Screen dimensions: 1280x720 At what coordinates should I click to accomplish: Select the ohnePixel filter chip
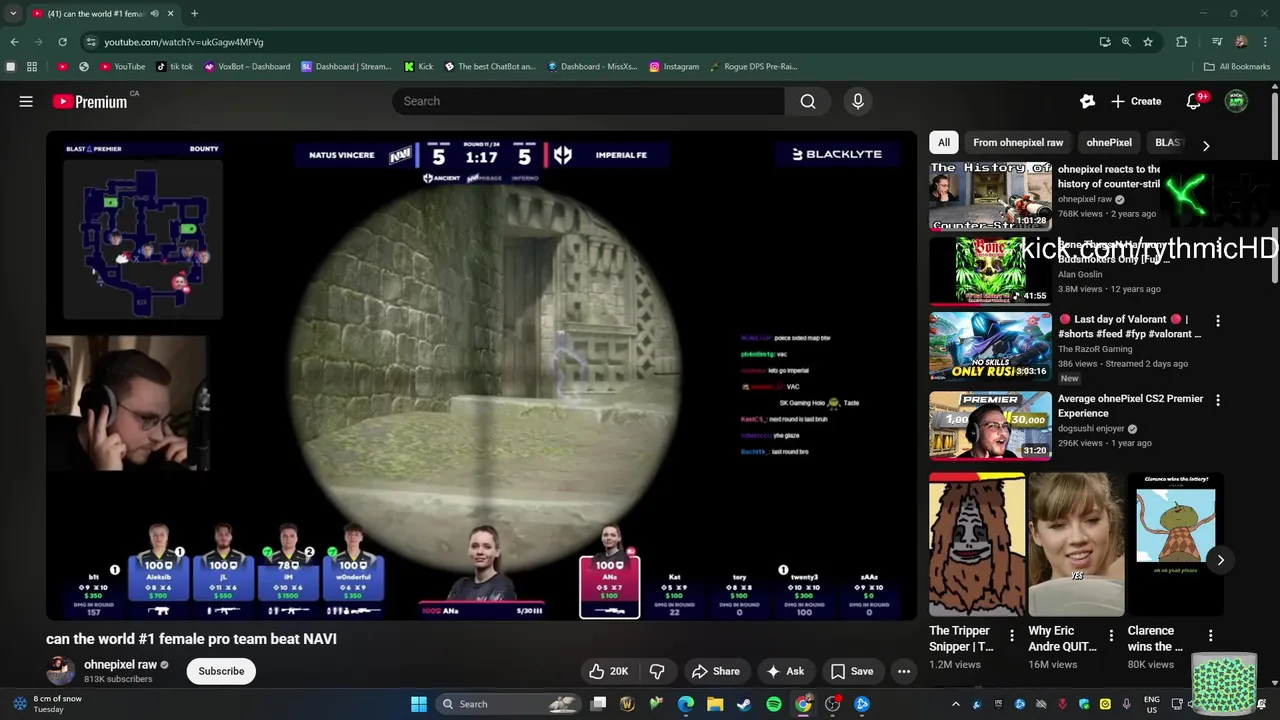(x=1109, y=142)
